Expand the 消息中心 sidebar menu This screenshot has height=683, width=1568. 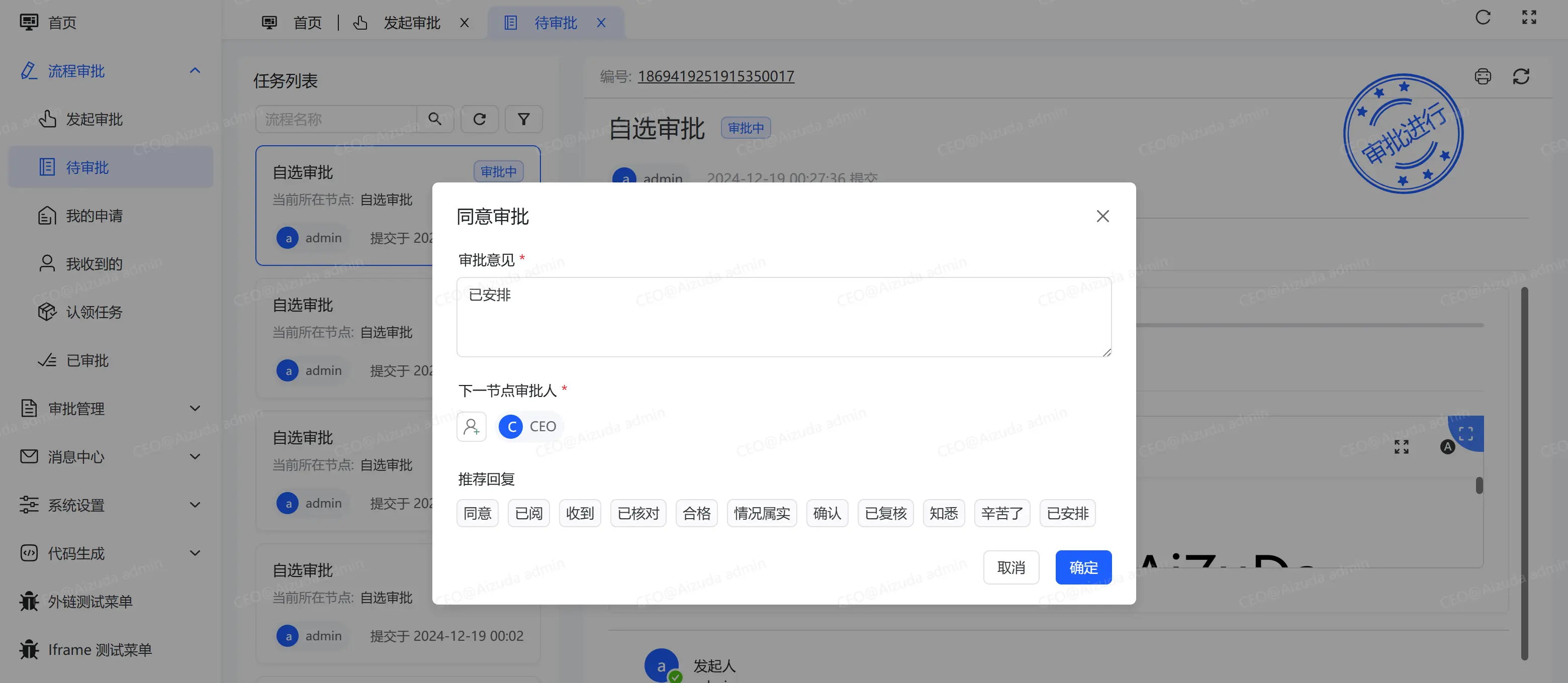[111, 456]
